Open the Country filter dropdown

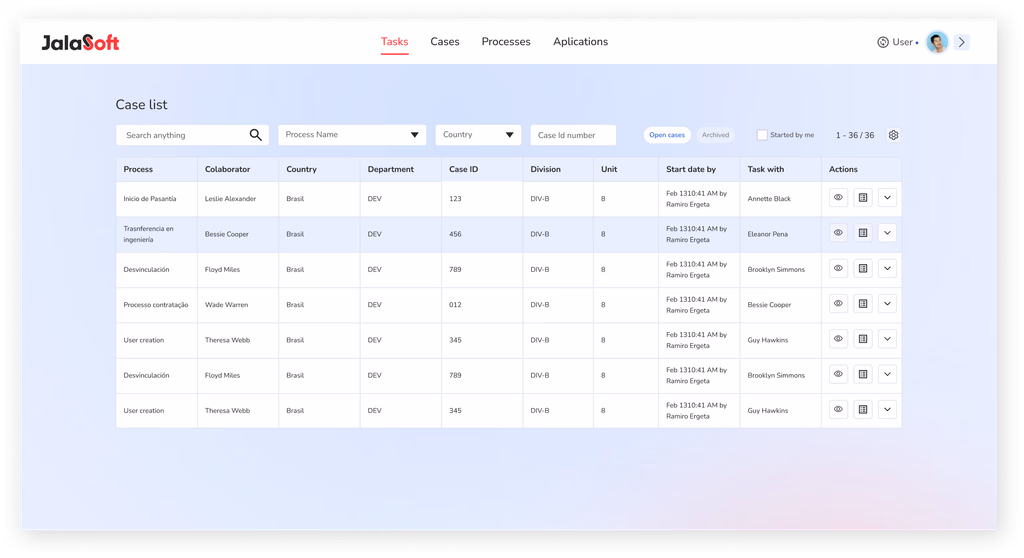tap(478, 135)
